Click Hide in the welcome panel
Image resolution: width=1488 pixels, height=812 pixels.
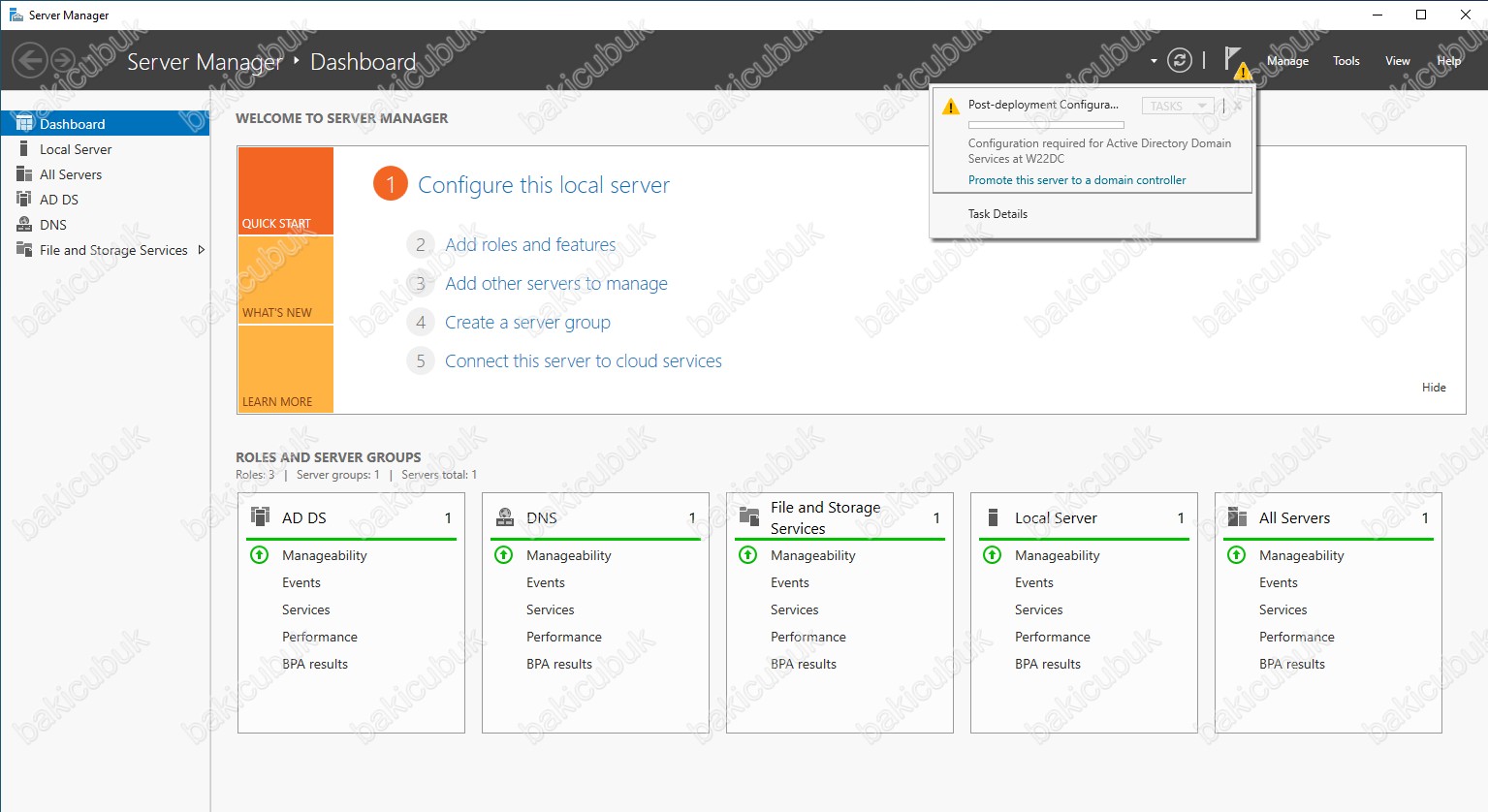point(1434,388)
